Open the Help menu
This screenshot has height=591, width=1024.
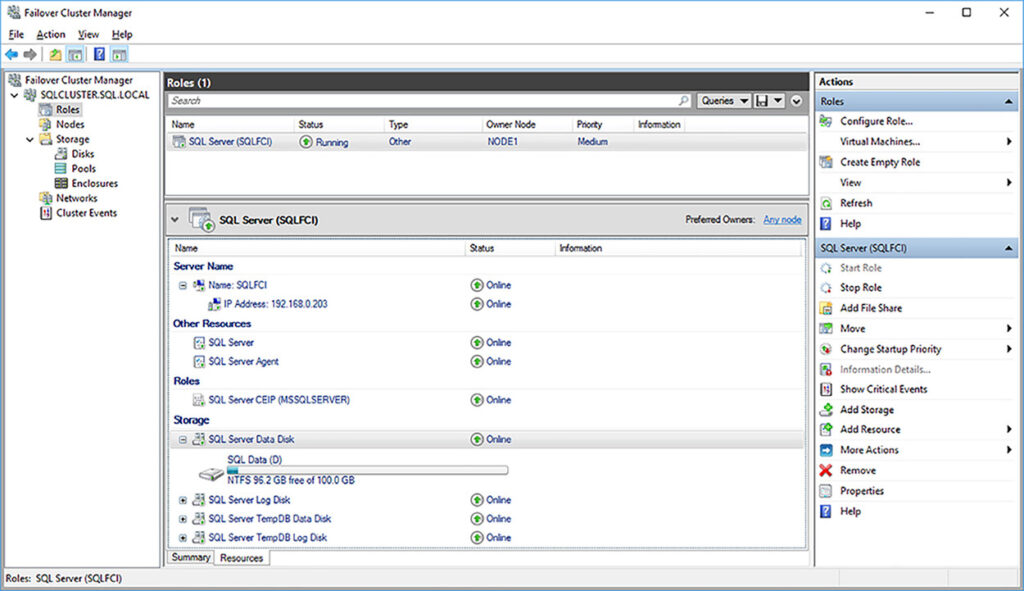coord(121,35)
